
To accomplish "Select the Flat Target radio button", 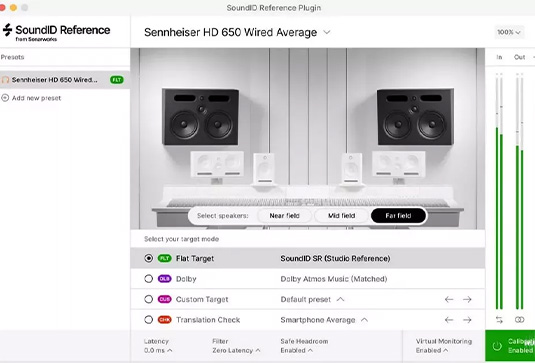I will click(148, 258).
